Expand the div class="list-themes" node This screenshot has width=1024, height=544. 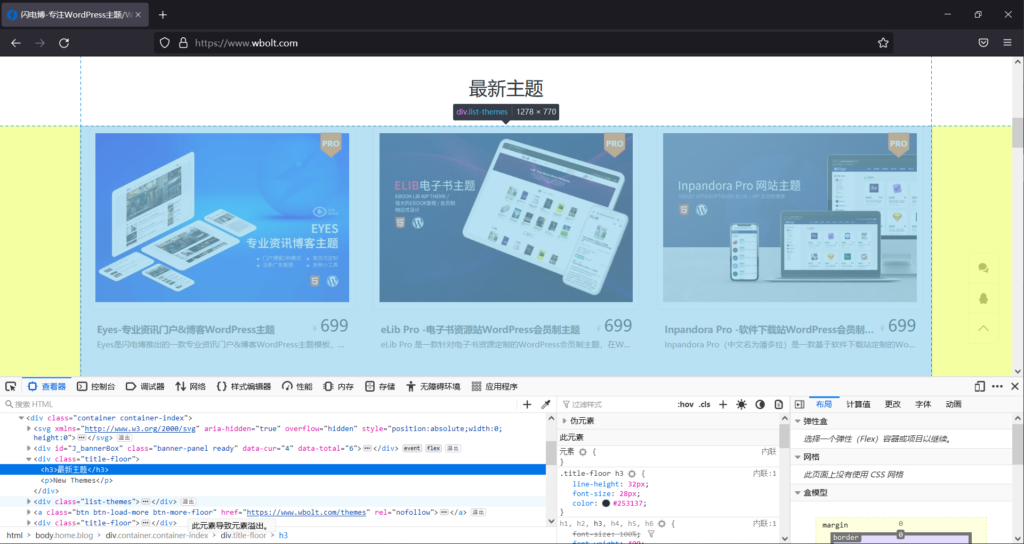(x=30, y=501)
